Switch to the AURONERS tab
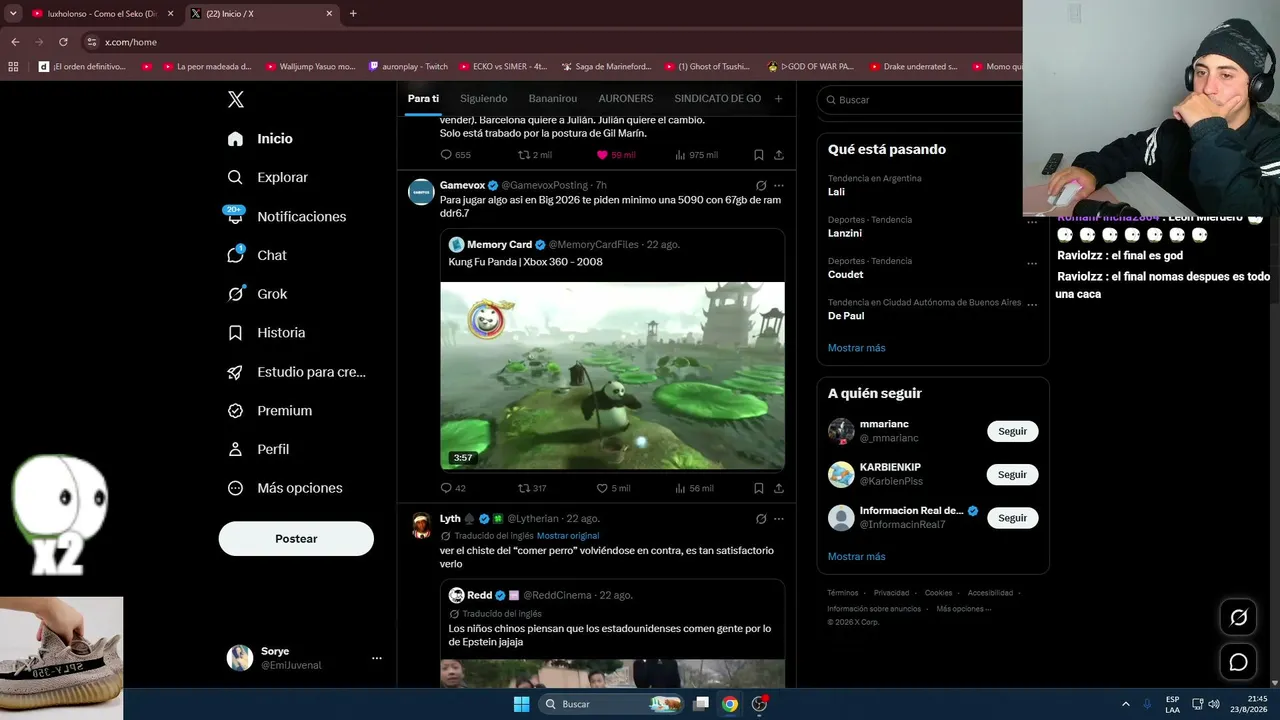The height and width of the screenshot is (720, 1280). click(626, 99)
